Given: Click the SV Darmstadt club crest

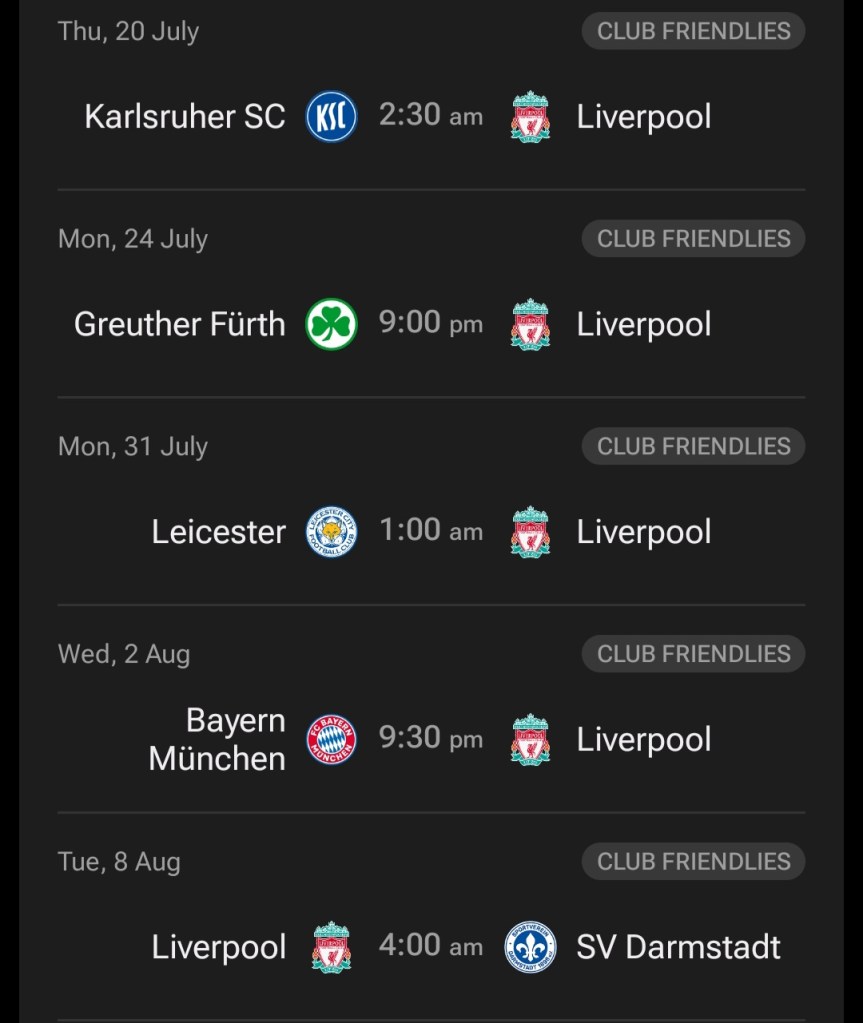Looking at the screenshot, I should tap(530, 947).
